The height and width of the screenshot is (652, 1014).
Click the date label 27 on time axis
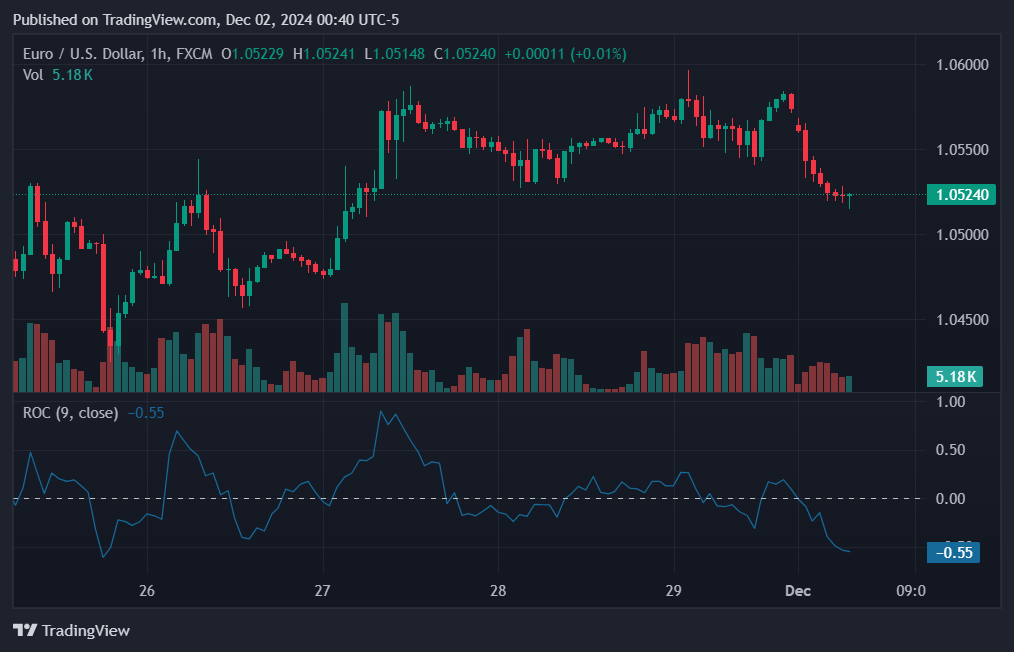pos(322,591)
